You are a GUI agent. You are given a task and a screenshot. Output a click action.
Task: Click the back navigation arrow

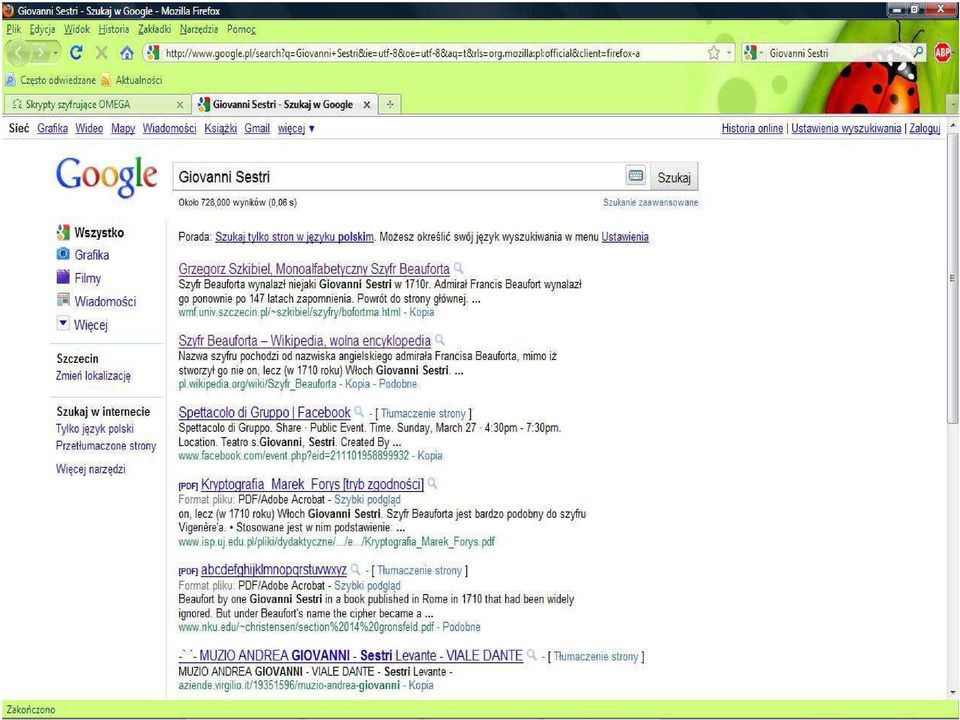click(19, 53)
